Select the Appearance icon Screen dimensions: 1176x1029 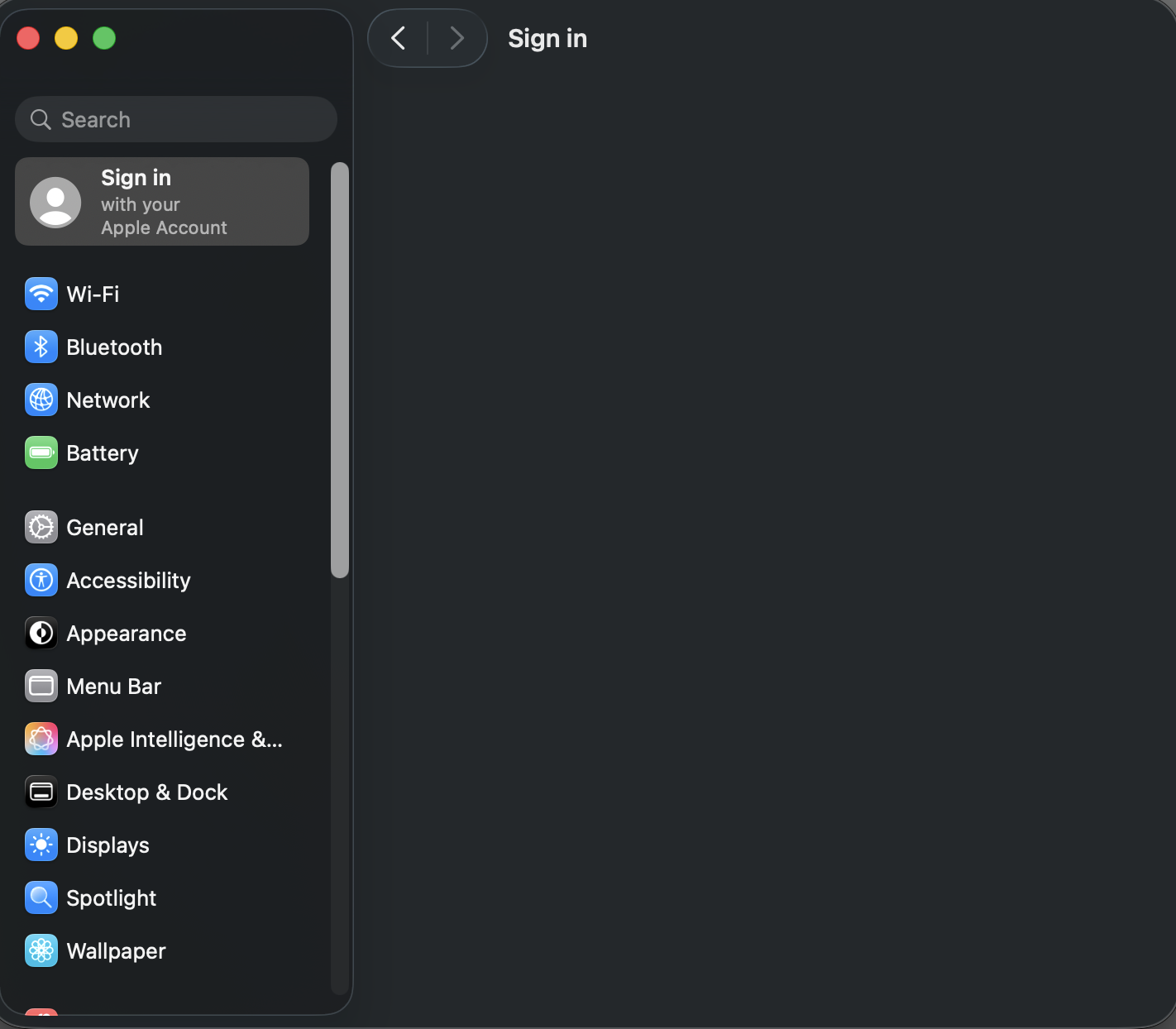pyautogui.click(x=41, y=633)
